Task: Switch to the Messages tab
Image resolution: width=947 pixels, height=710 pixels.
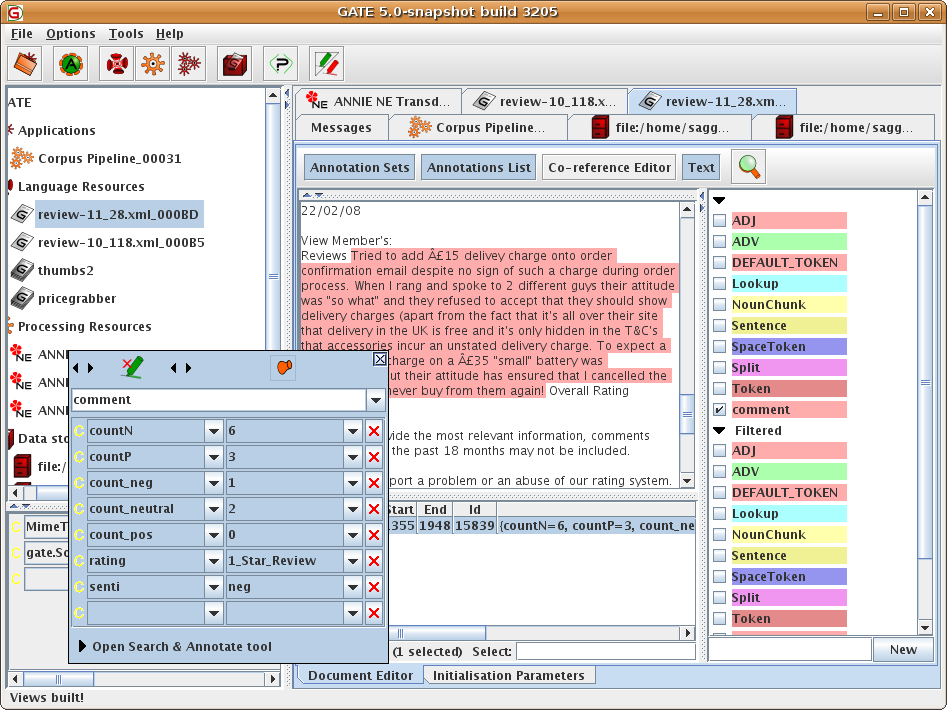Action: click(341, 127)
